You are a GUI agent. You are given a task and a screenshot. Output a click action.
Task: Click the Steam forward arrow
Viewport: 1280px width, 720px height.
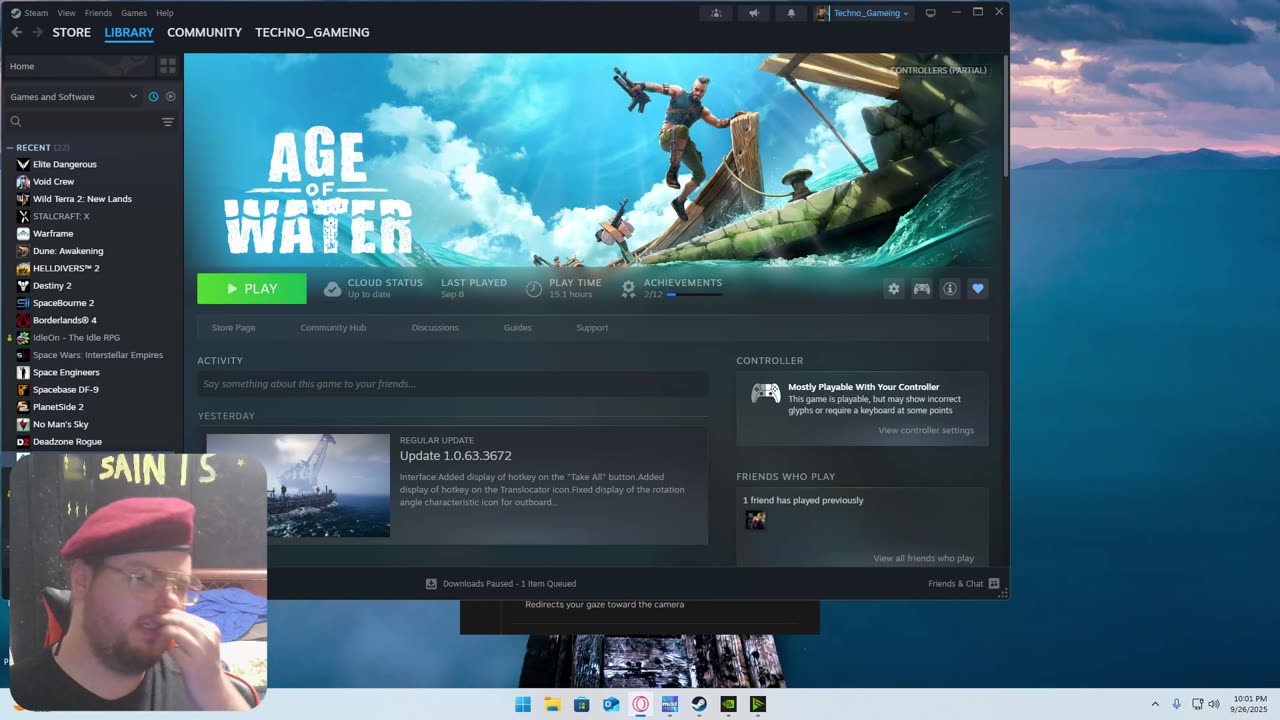click(x=38, y=32)
